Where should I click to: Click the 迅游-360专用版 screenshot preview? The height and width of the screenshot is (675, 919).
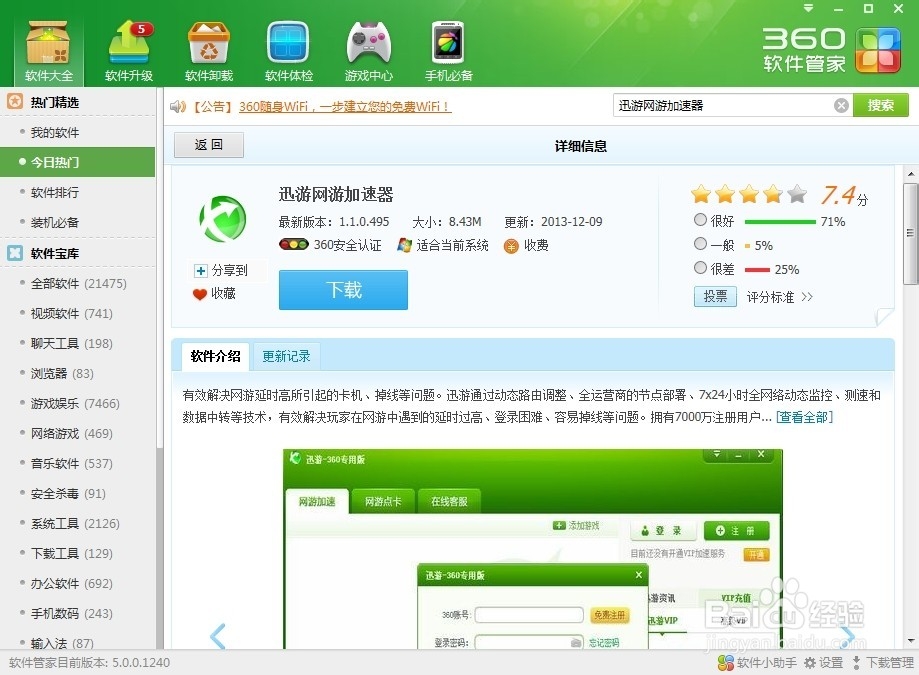click(533, 549)
